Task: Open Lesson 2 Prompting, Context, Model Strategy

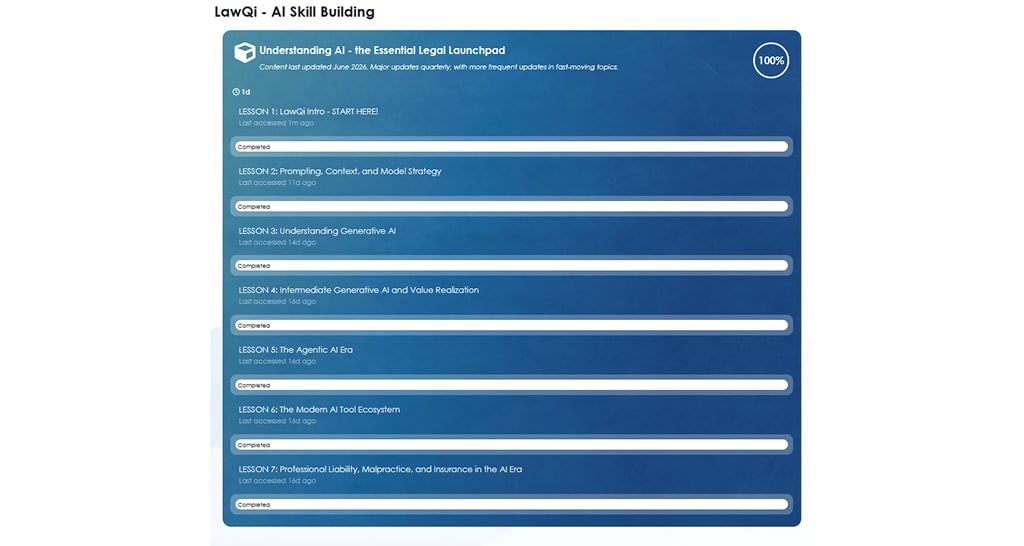Action: click(340, 171)
